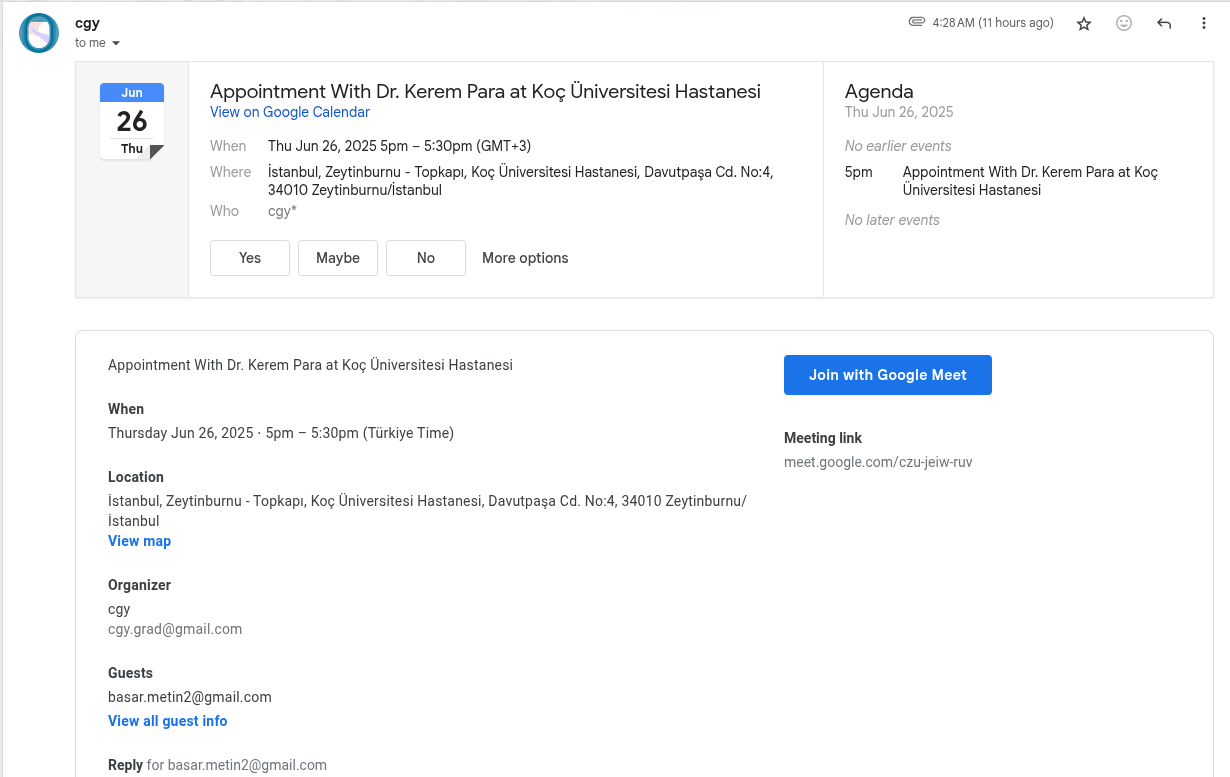This screenshot has width=1230, height=777.
Task: RSVP Maybe to the appointment
Action: click(338, 258)
